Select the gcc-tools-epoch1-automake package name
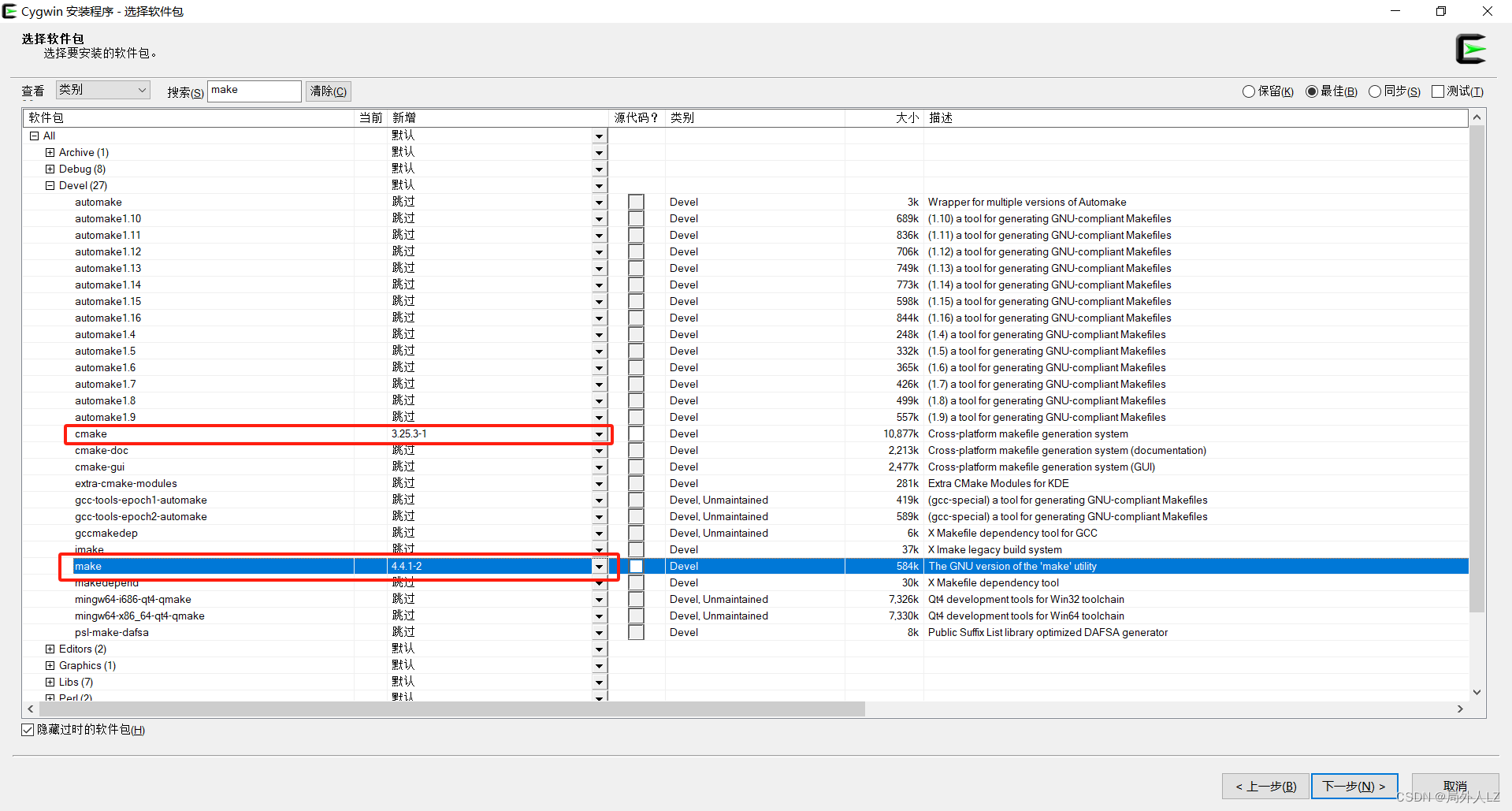Screen dimensions: 1512x811 141,500
